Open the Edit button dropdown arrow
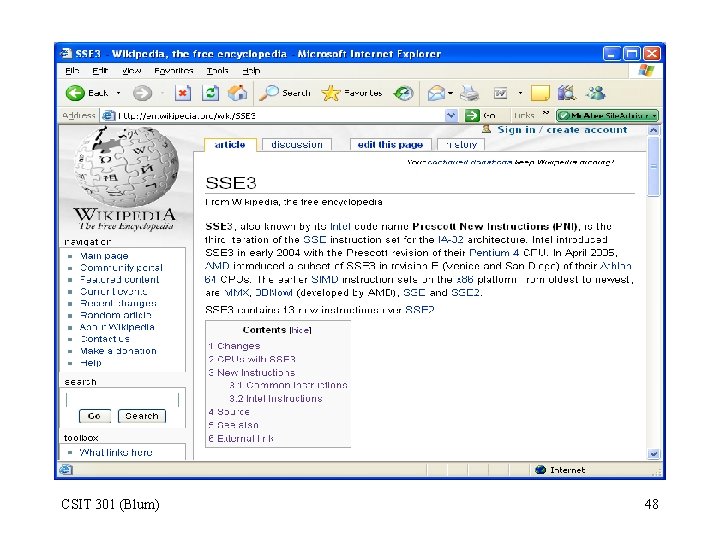 [520, 93]
